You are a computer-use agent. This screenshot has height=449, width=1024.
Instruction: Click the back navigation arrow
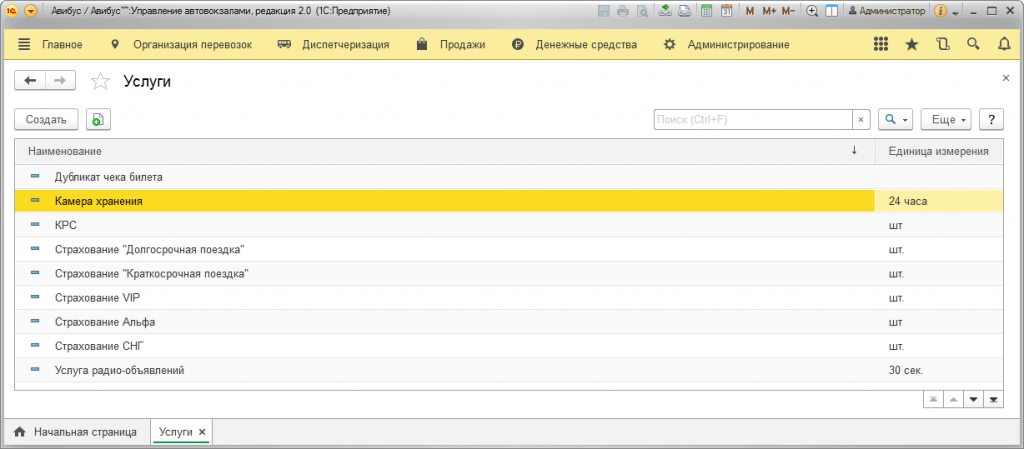pyautogui.click(x=30, y=81)
